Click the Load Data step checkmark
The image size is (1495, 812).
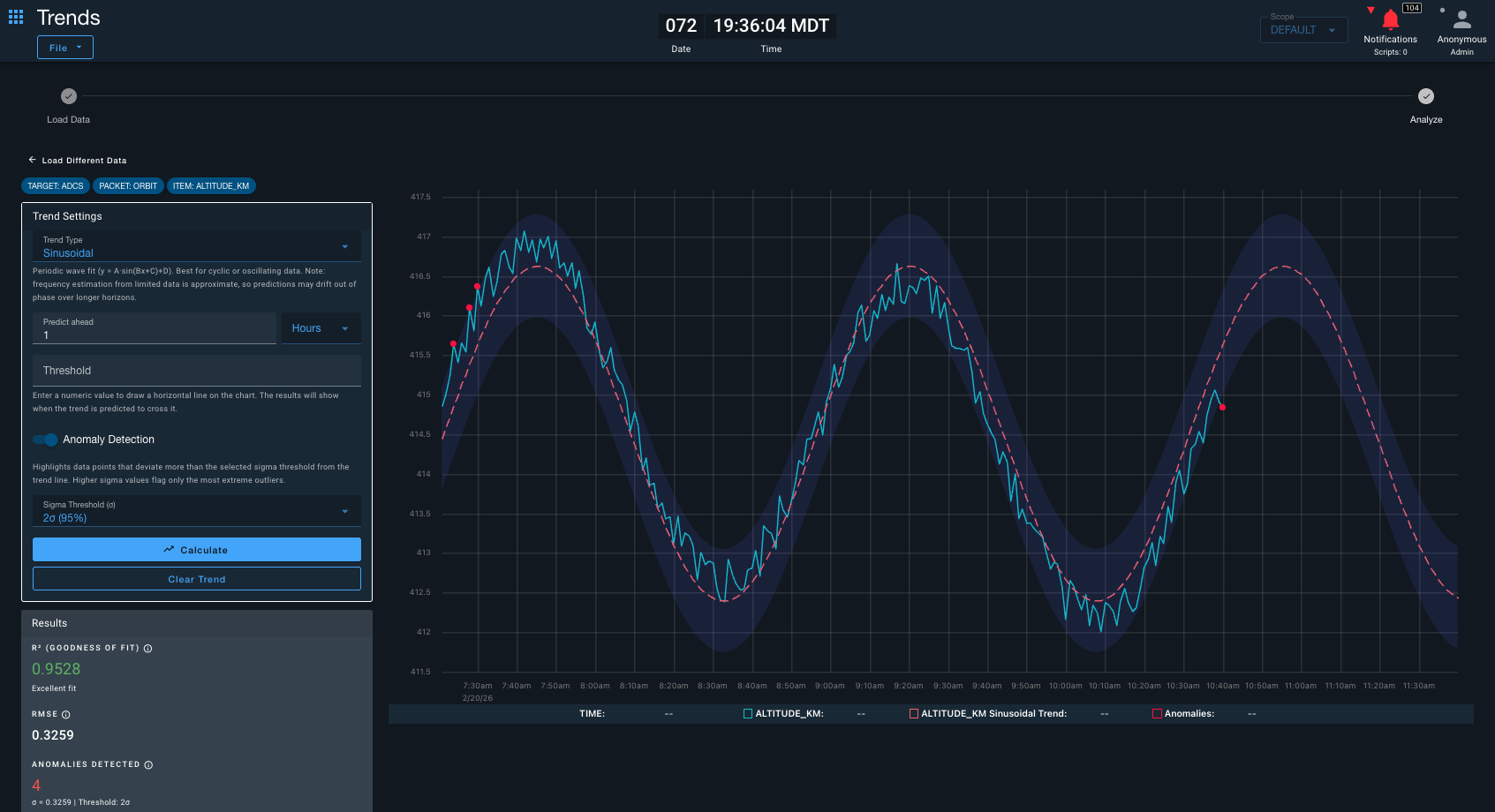[x=69, y=96]
